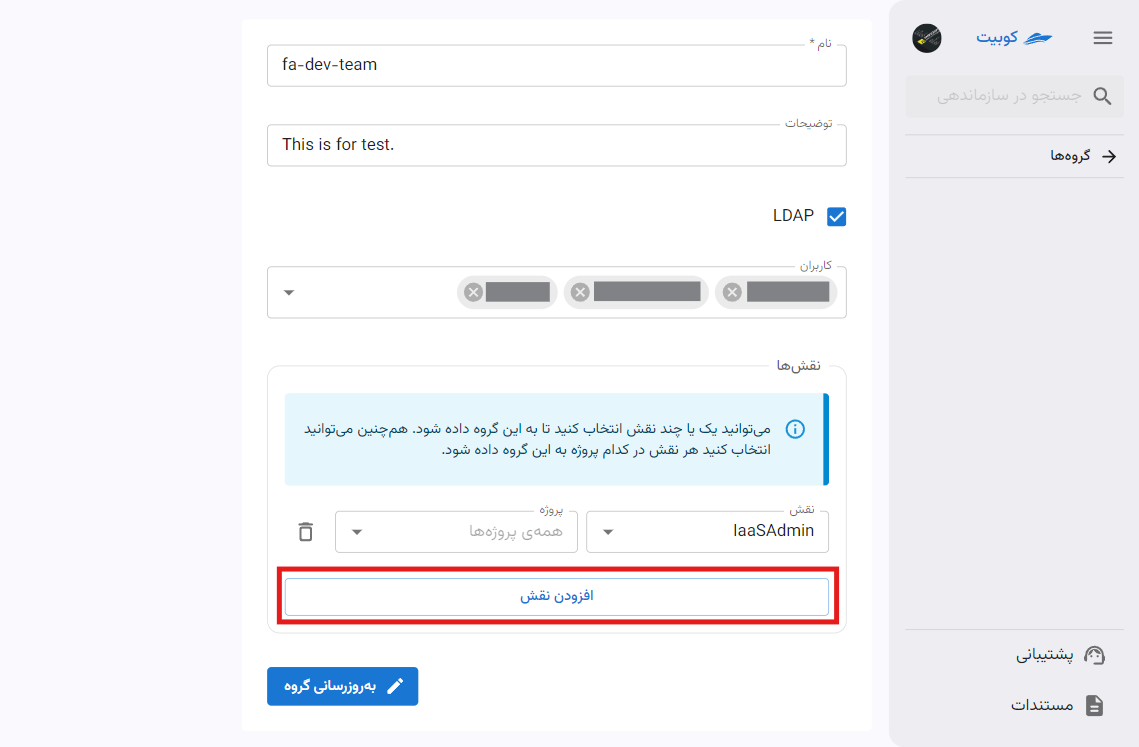The width and height of the screenshot is (1139, 747).
Task: Click the نام field containing fa-dev-team
Action: pos(556,65)
